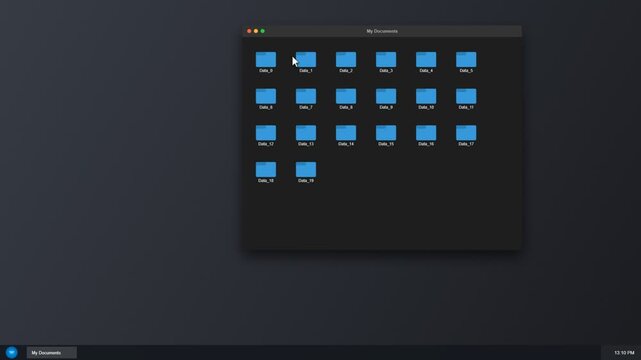Pick the Data_9 folder

pyautogui.click(x=386, y=96)
